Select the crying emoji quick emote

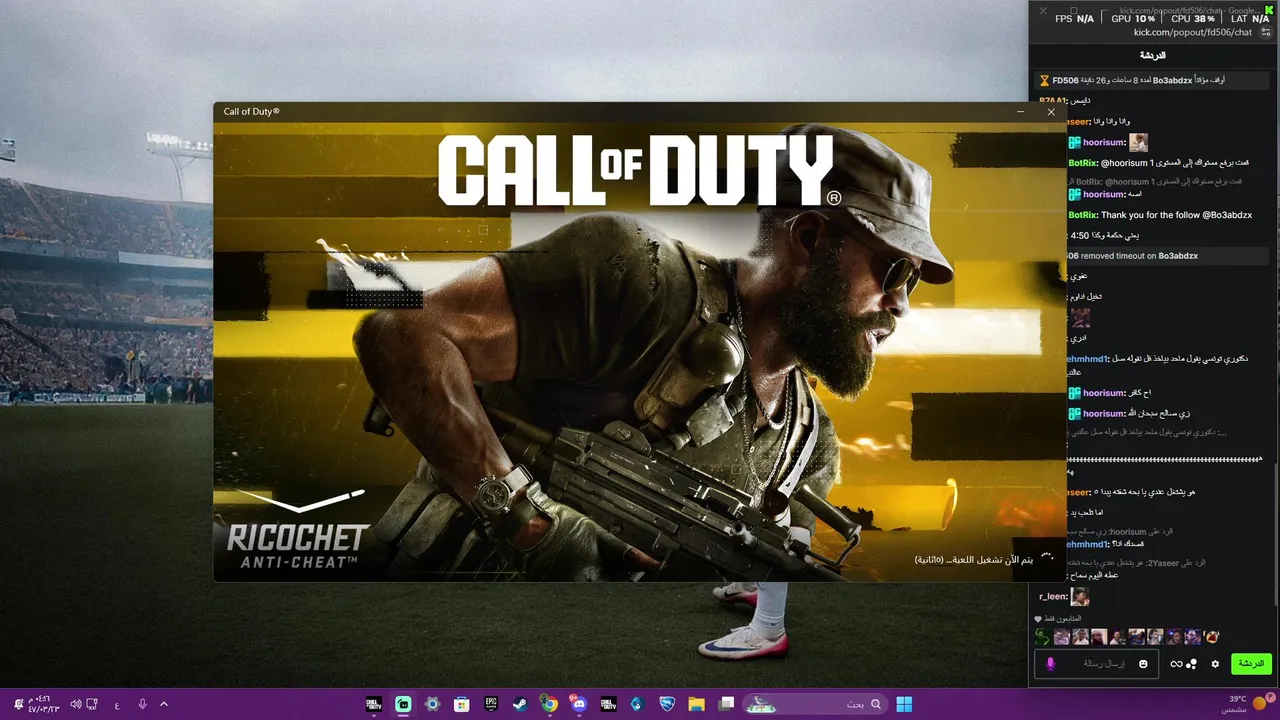point(1211,637)
